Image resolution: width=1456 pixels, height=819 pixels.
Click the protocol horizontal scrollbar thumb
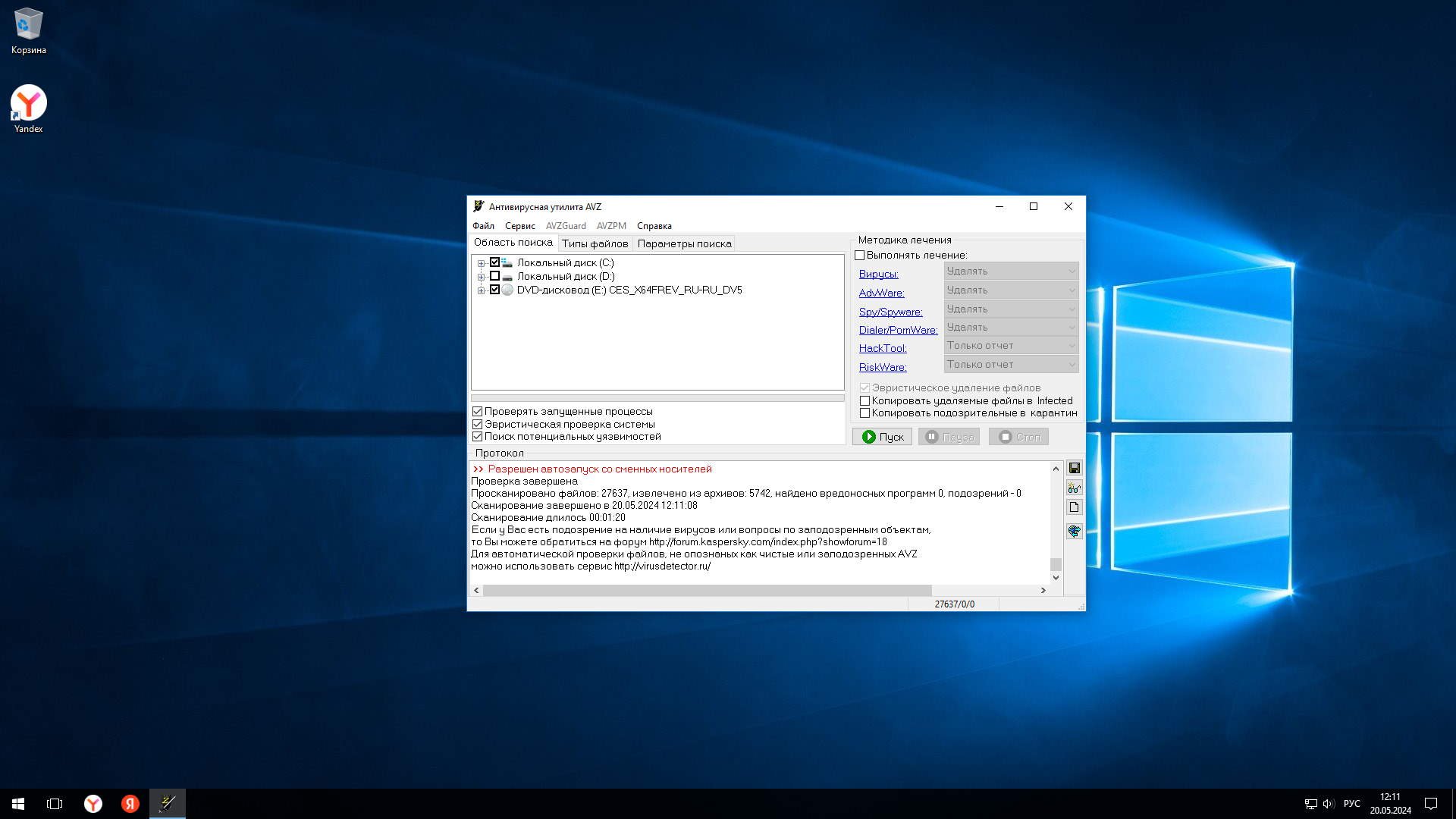pos(707,590)
